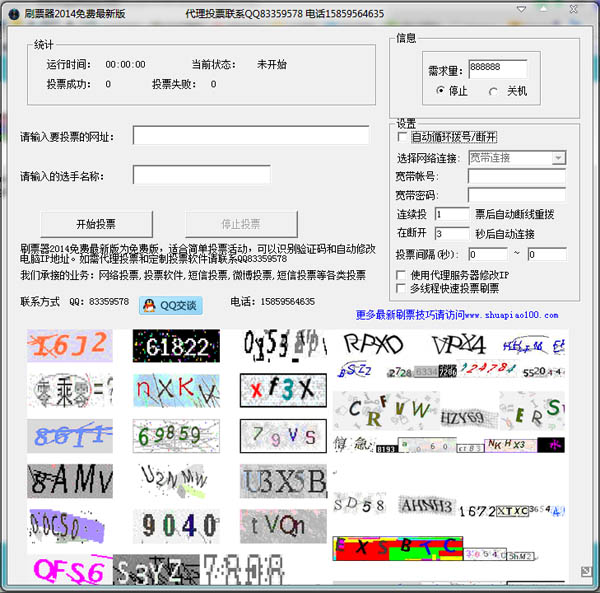Enable the 自动循环拨号/断开 checkbox
The image size is (600, 593).
pos(403,137)
